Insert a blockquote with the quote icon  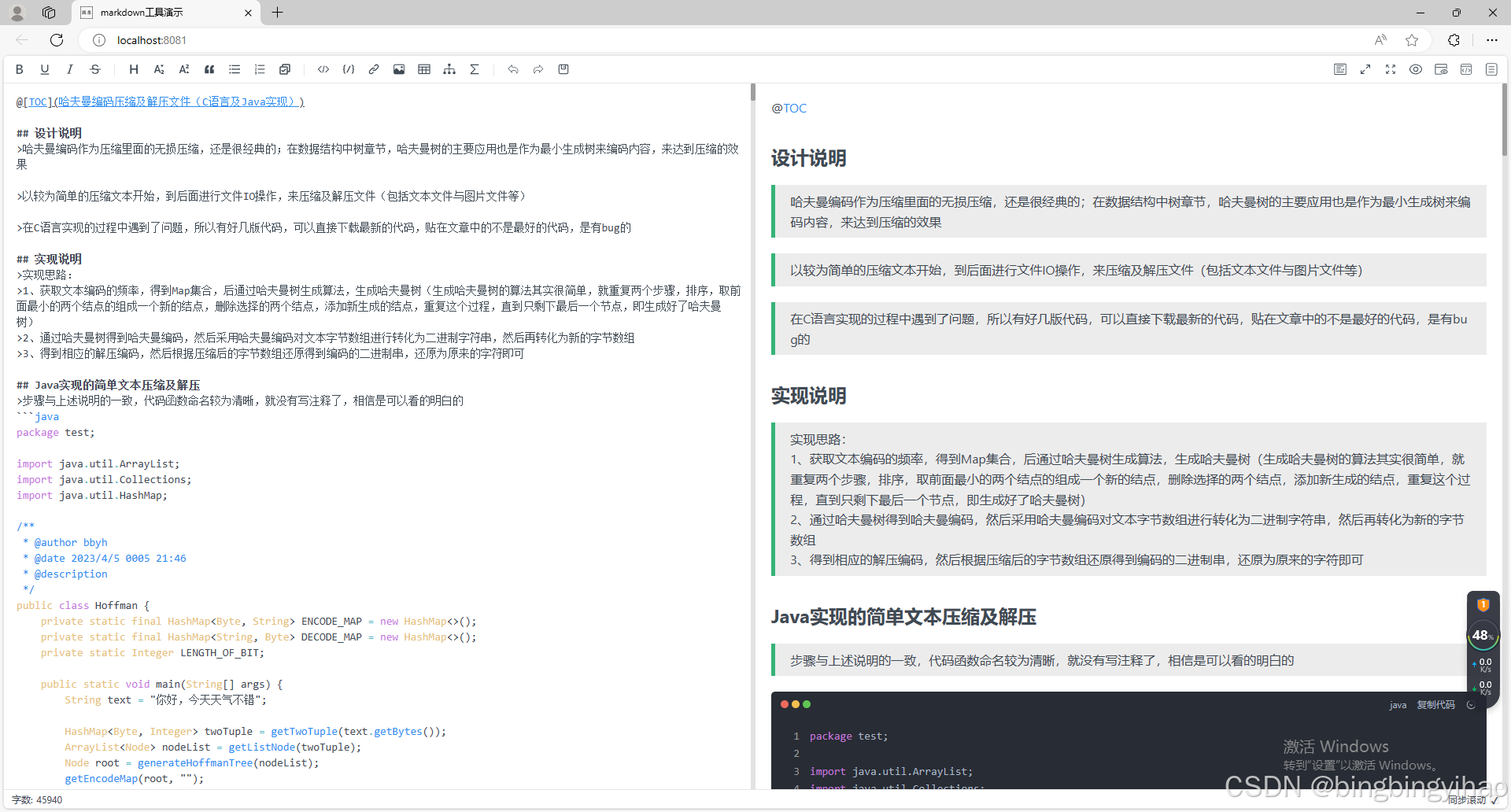coord(209,69)
